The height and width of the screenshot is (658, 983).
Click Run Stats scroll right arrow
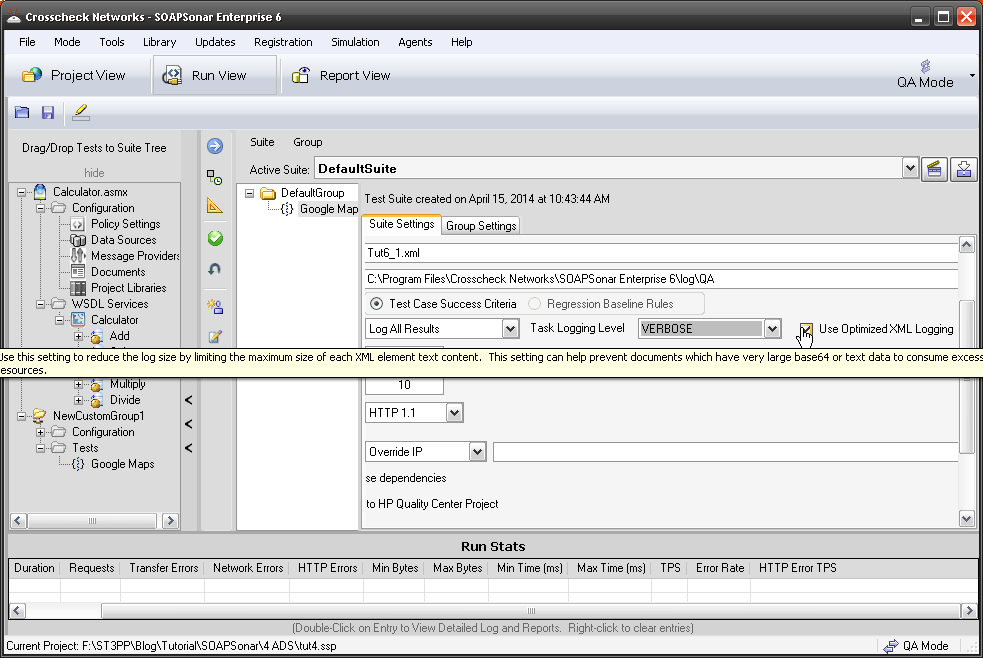[969, 610]
